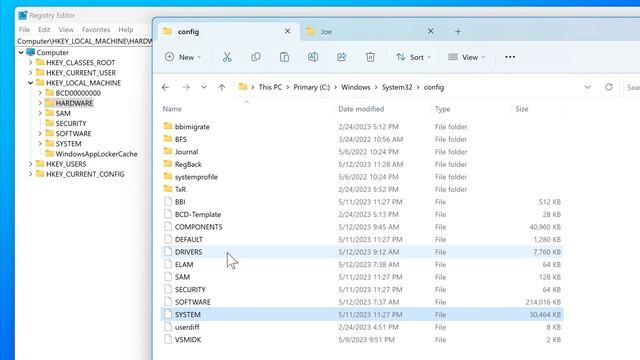Click the Delete trash can icon
Image resolution: width=640 pixels, height=360 pixels.
pos(370,57)
